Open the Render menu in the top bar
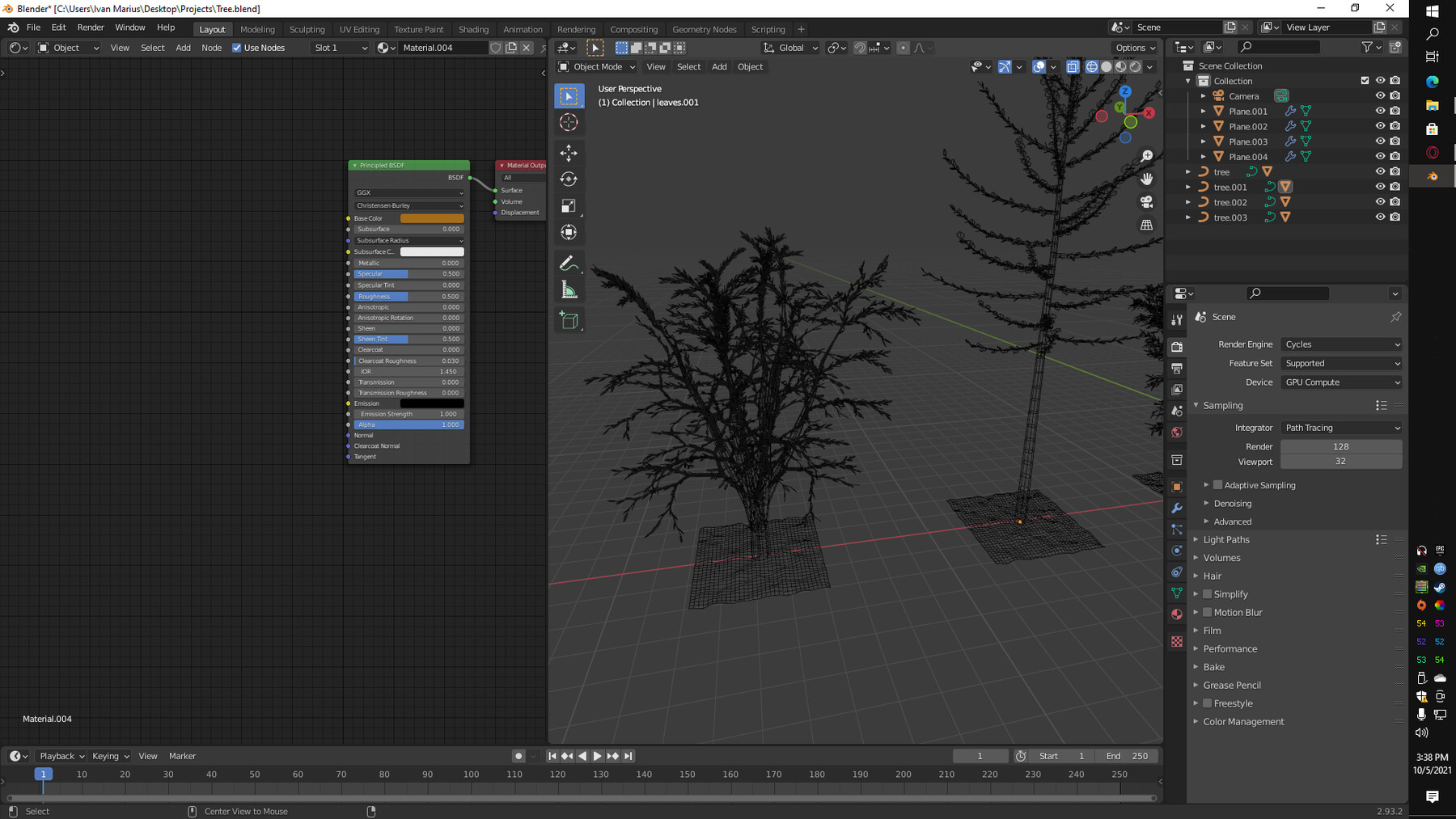1456x819 pixels. click(x=91, y=27)
